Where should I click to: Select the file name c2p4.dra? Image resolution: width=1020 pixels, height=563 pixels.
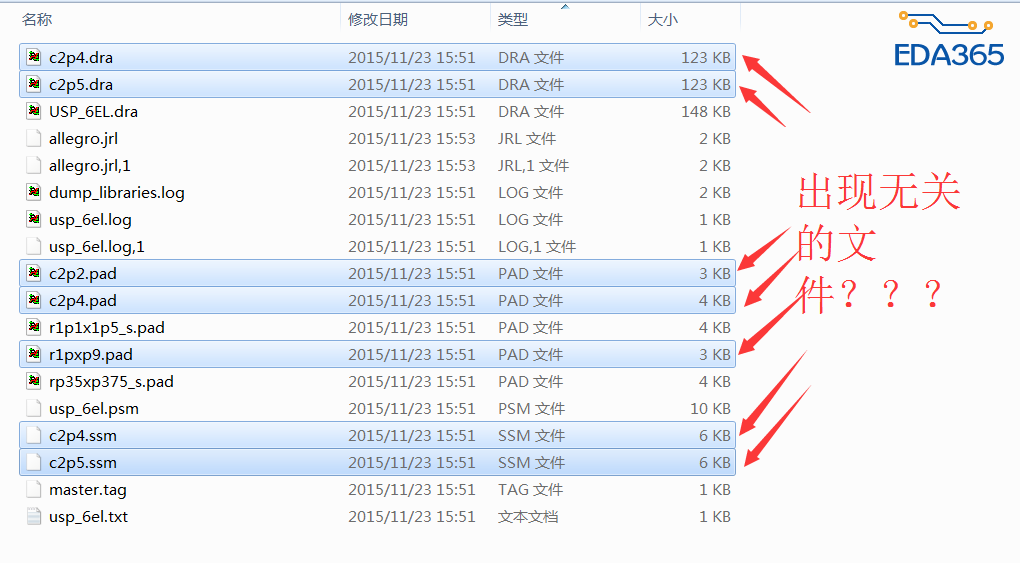(81, 57)
